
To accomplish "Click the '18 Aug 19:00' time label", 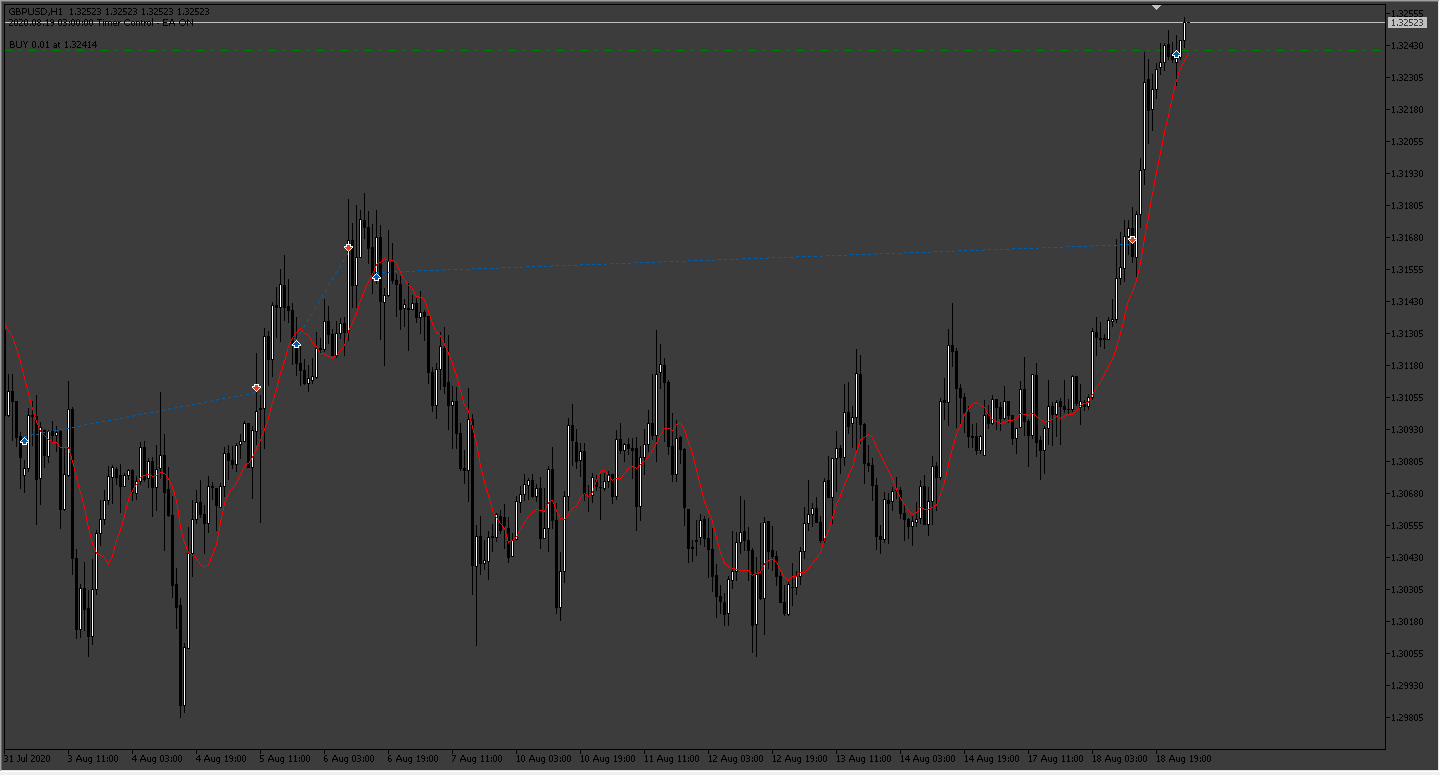I will click(x=1184, y=759).
